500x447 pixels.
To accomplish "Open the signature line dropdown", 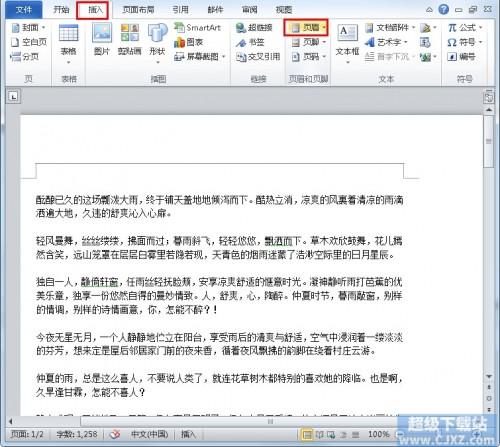I will [x=428, y=28].
